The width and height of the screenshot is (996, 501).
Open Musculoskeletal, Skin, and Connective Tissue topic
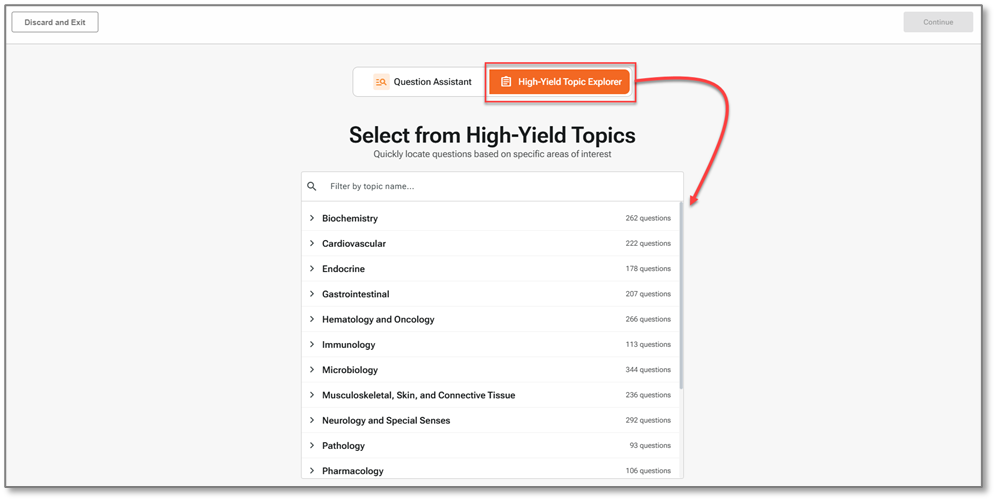[418, 395]
